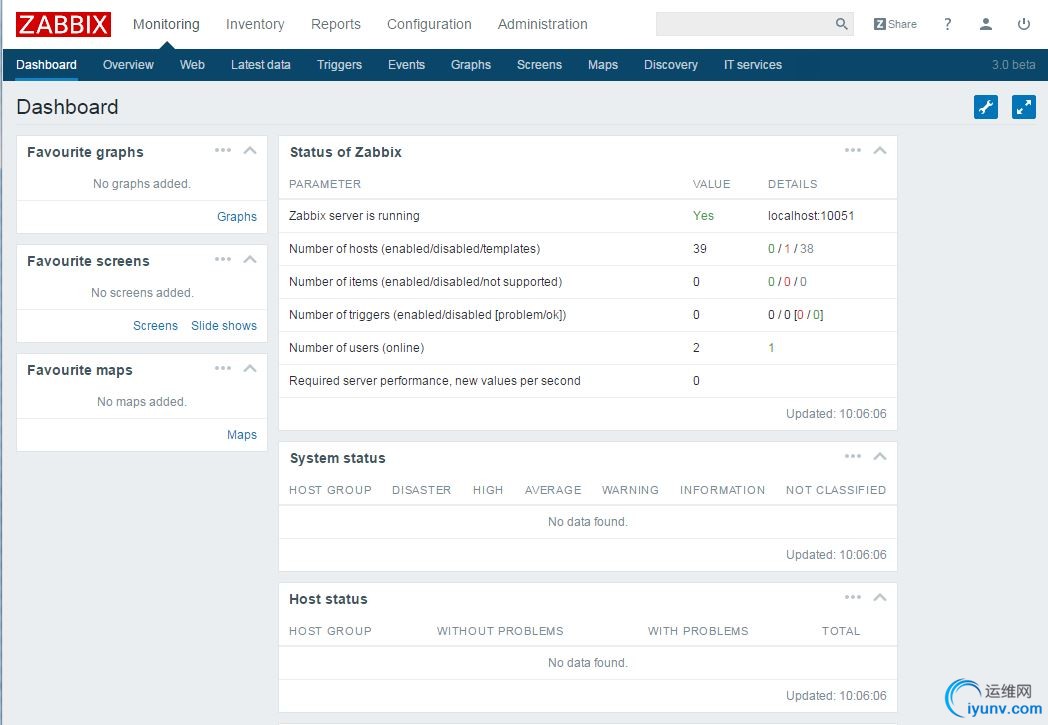Follow the Slide shows link
This screenshot has width=1048, height=725.
point(224,326)
